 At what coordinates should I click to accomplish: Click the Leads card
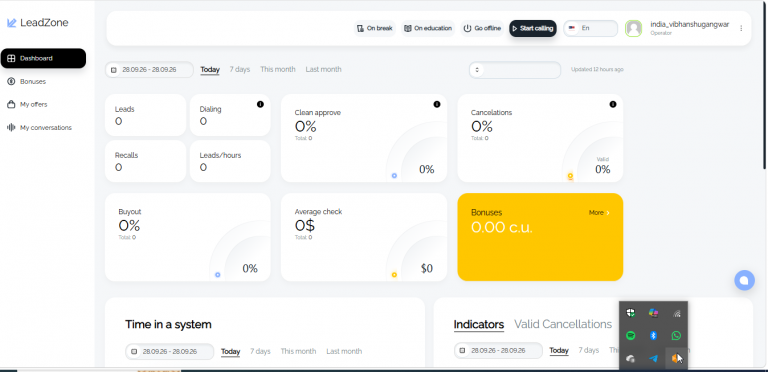click(145, 115)
